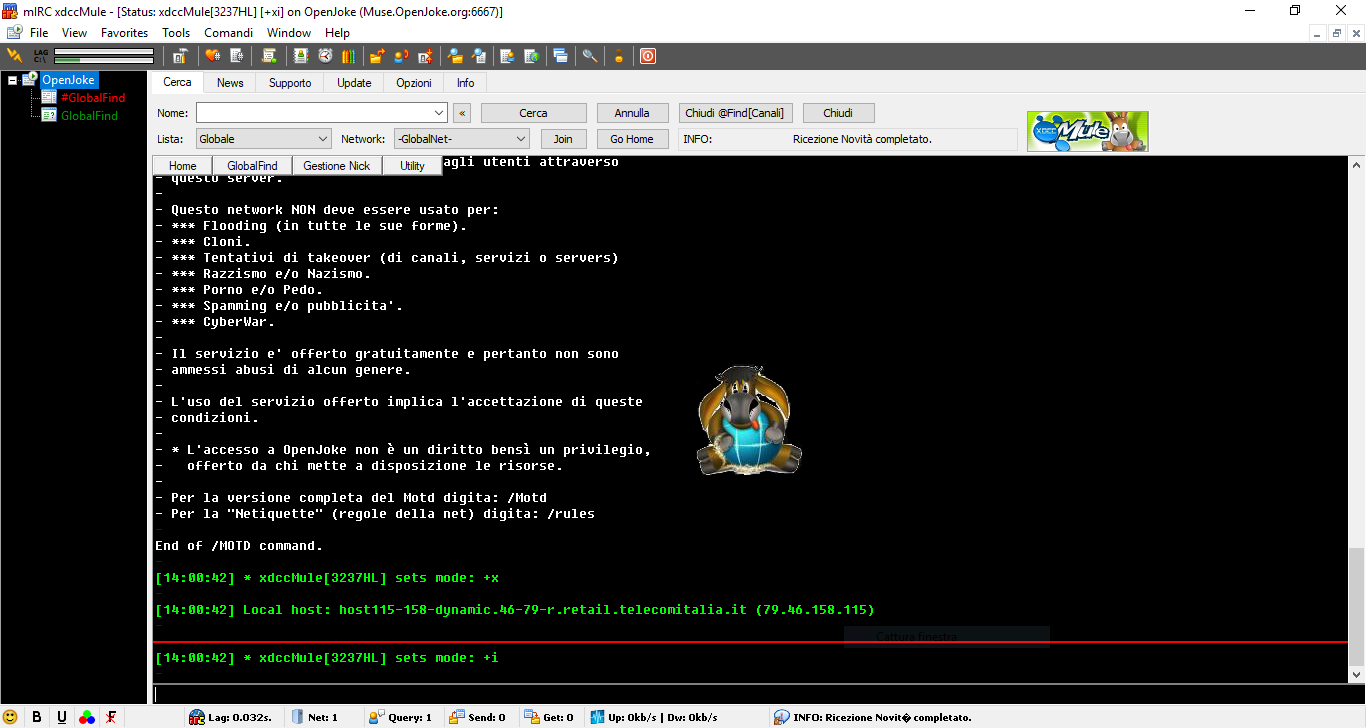Click the Chiudi @Find[Canali] button
Screen dimensions: 1366x728
pos(736,113)
